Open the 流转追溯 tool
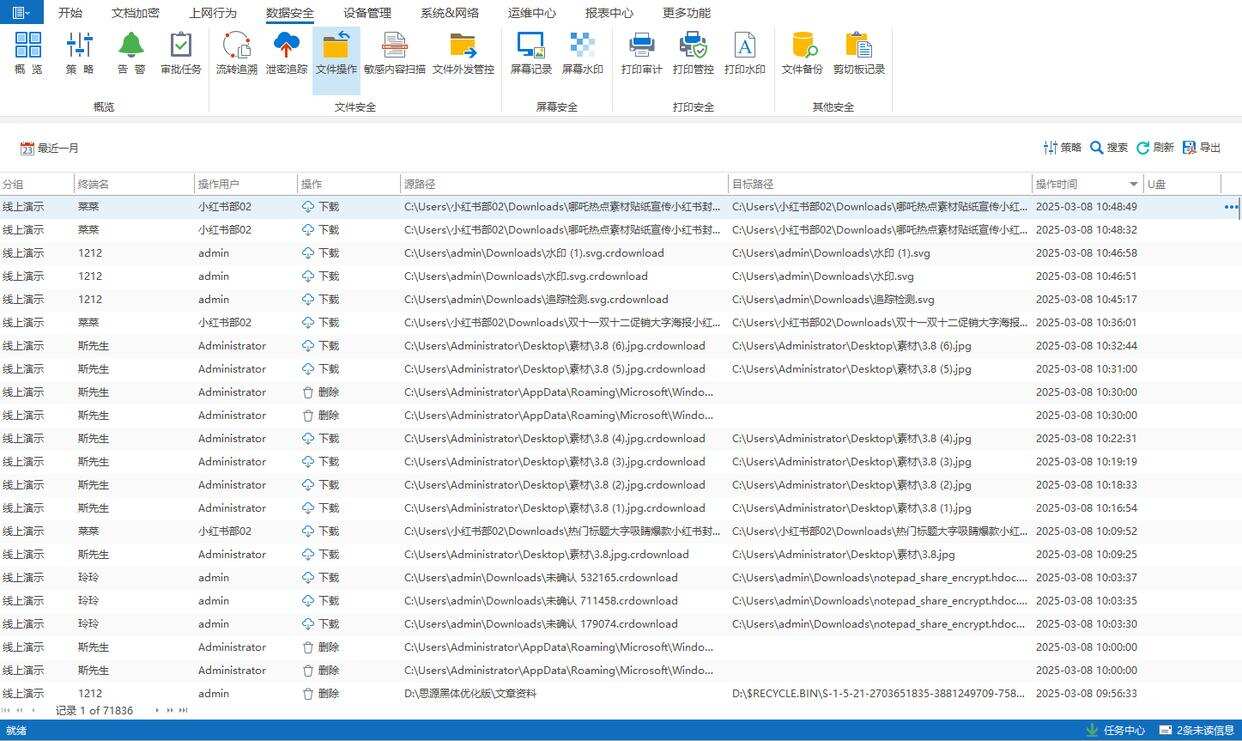 236,53
